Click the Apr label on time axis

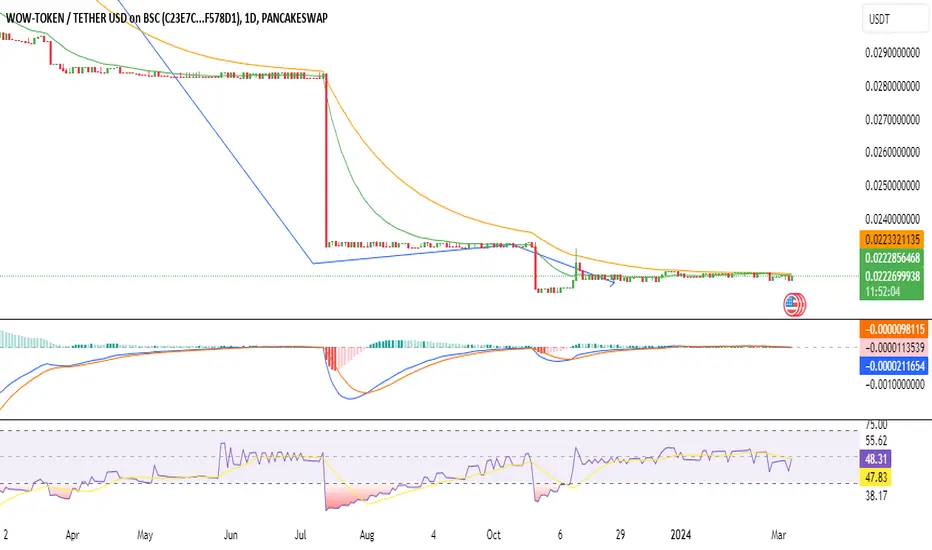[72, 535]
